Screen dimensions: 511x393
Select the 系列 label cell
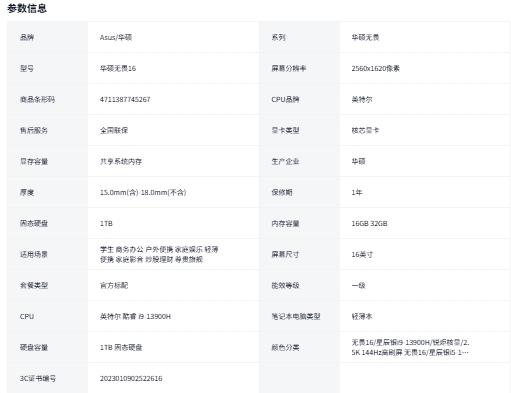point(278,37)
